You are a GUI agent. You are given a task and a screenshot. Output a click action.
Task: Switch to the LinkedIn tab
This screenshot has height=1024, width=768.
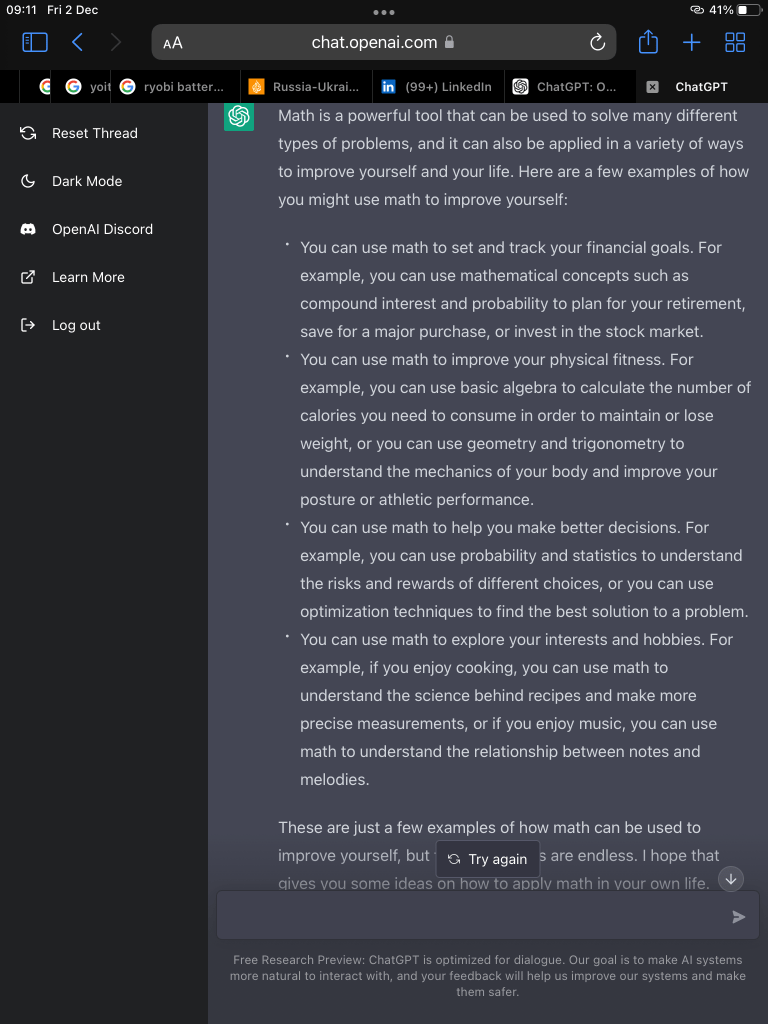click(x=438, y=87)
